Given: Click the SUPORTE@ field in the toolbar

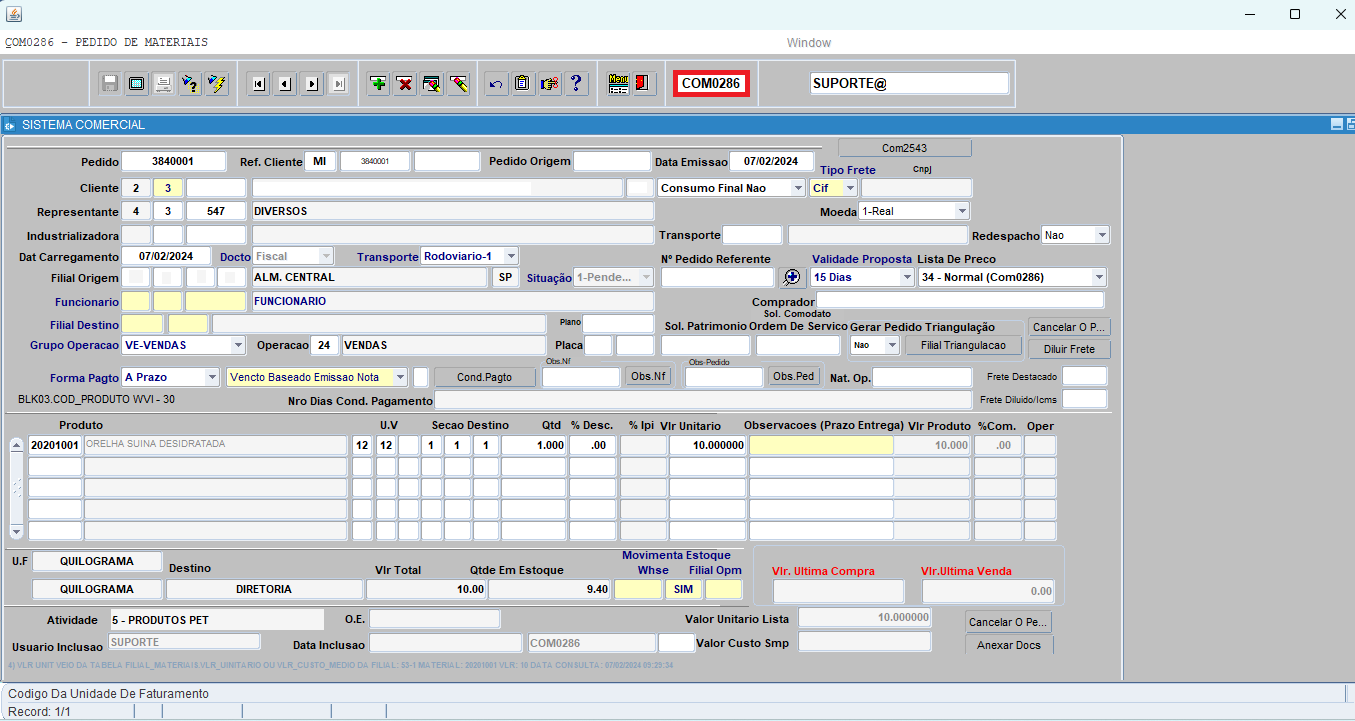Looking at the screenshot, I should tap(910, 84).
